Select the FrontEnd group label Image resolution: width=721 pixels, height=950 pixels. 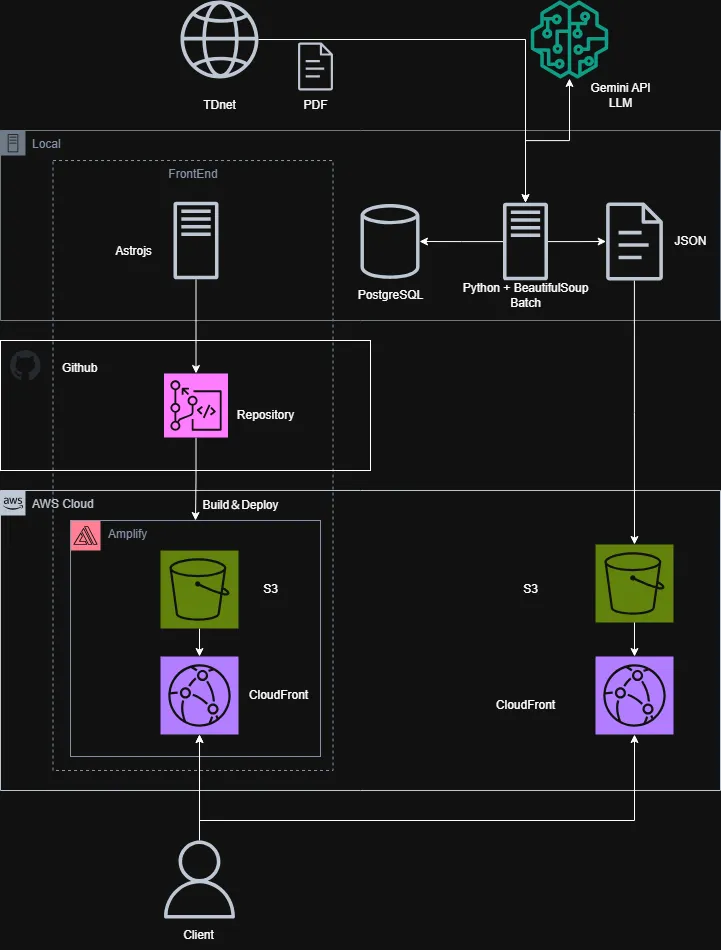(193, 174)
